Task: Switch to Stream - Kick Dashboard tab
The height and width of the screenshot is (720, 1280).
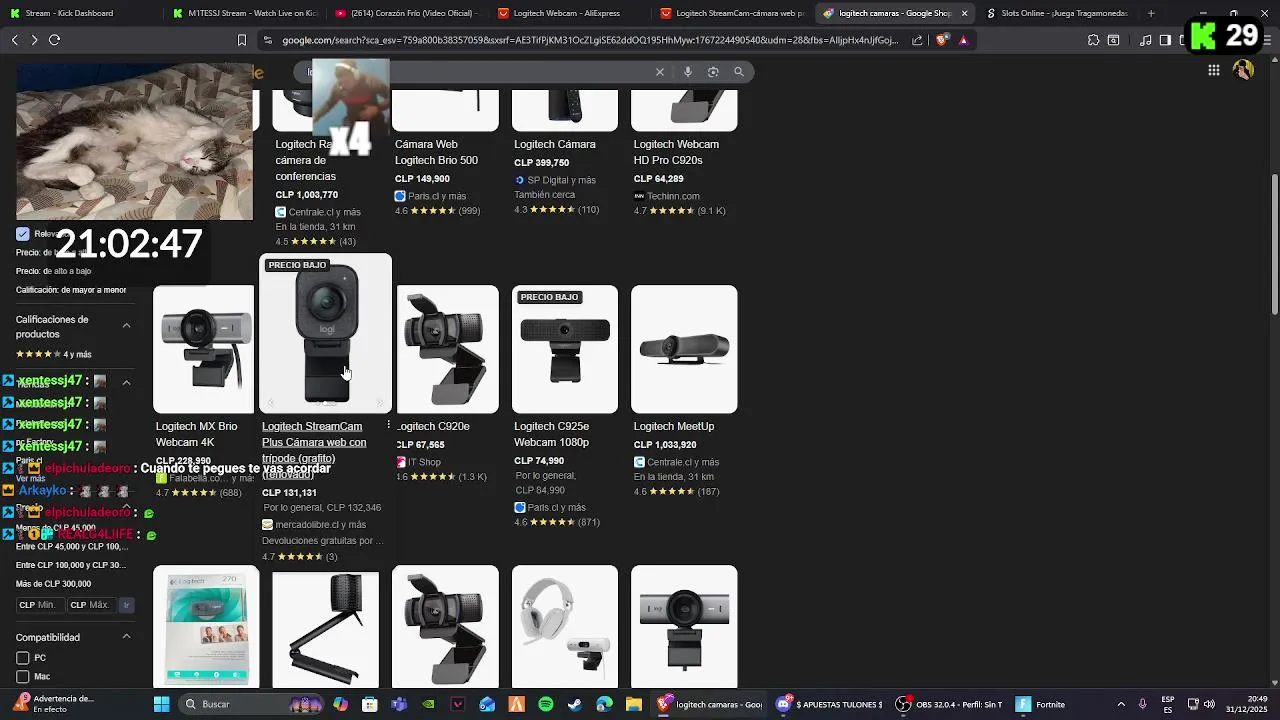Action: point(80,13)
